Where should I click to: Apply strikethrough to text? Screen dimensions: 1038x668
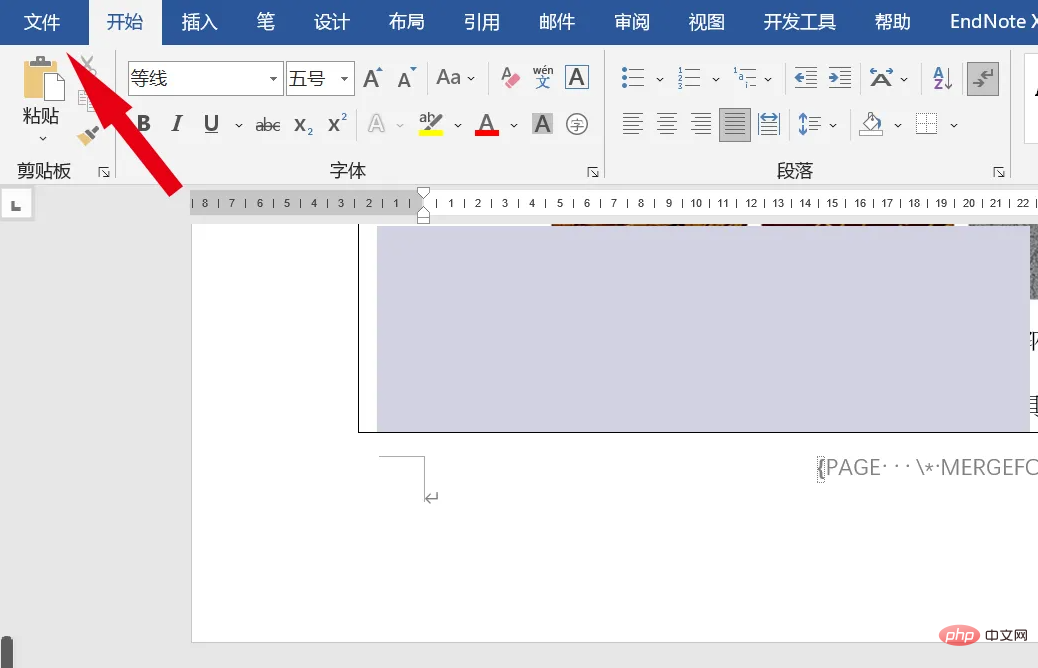pos(268,123)
